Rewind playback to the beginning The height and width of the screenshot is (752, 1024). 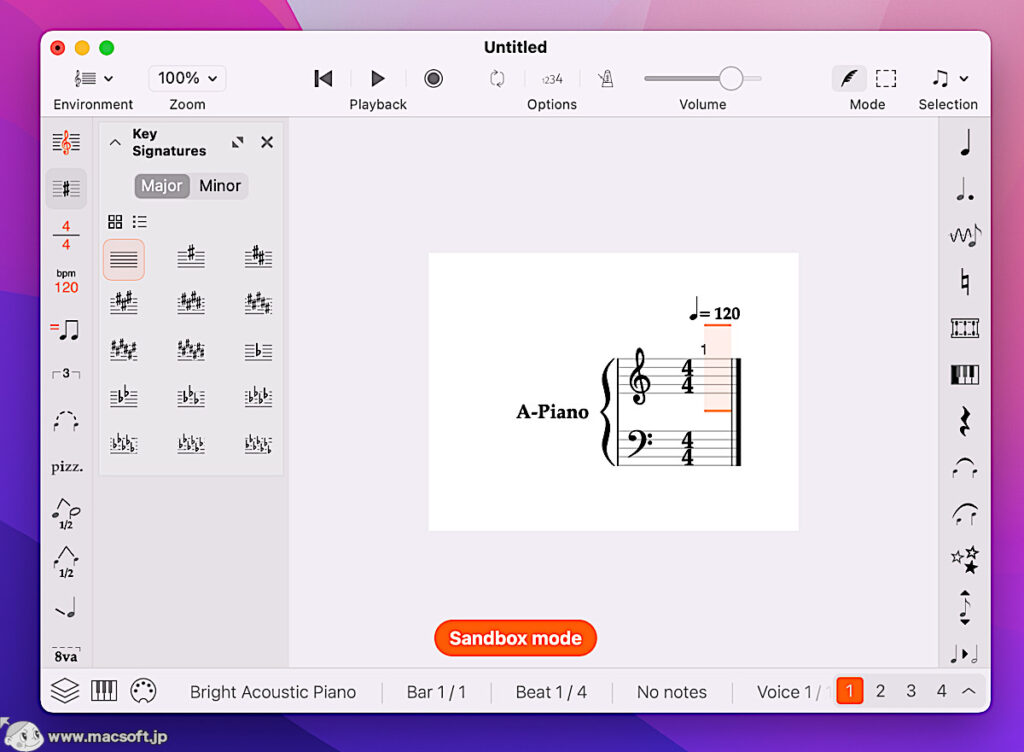(x=323, y=79)
